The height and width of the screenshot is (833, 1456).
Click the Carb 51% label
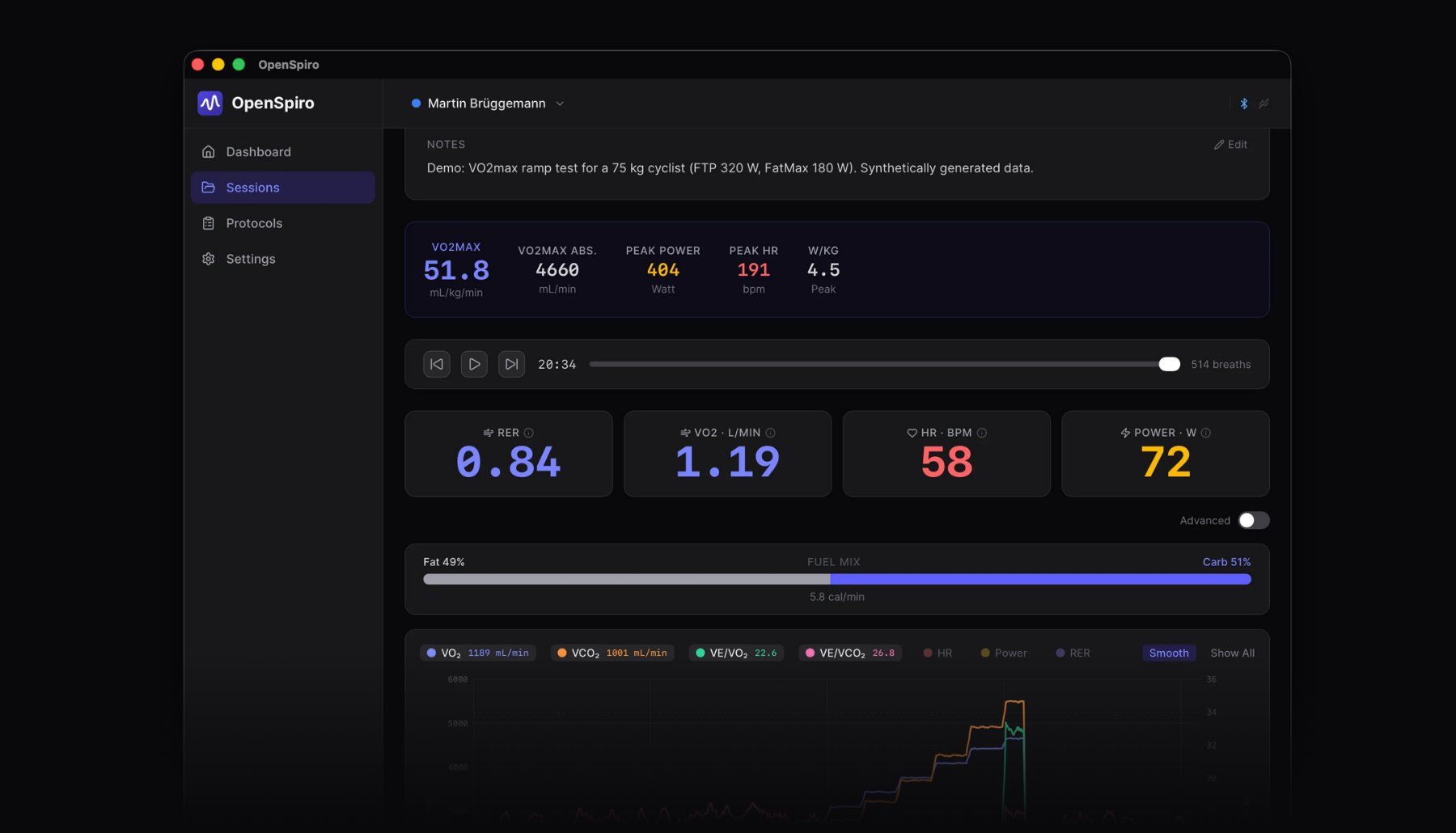[1226, 562]
